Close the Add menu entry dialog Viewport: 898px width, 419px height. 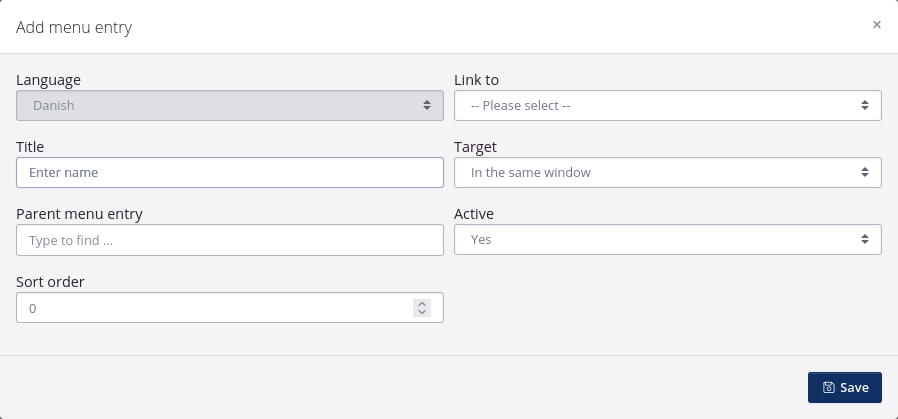click(x=876, y=25)
